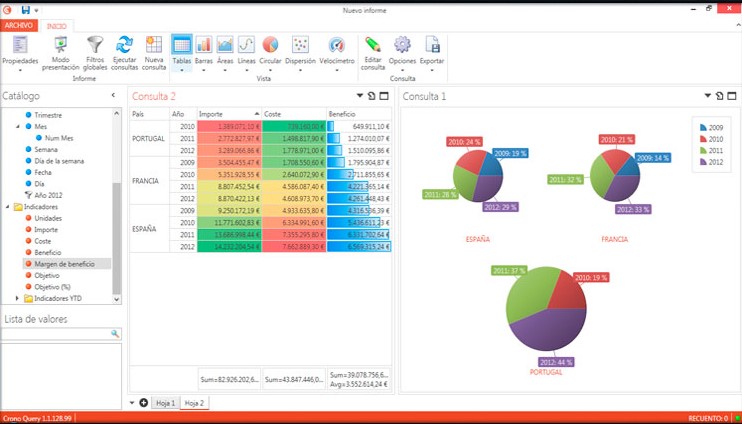
Task: Create a Nueva consulta
Action: [x=154, y=53]
